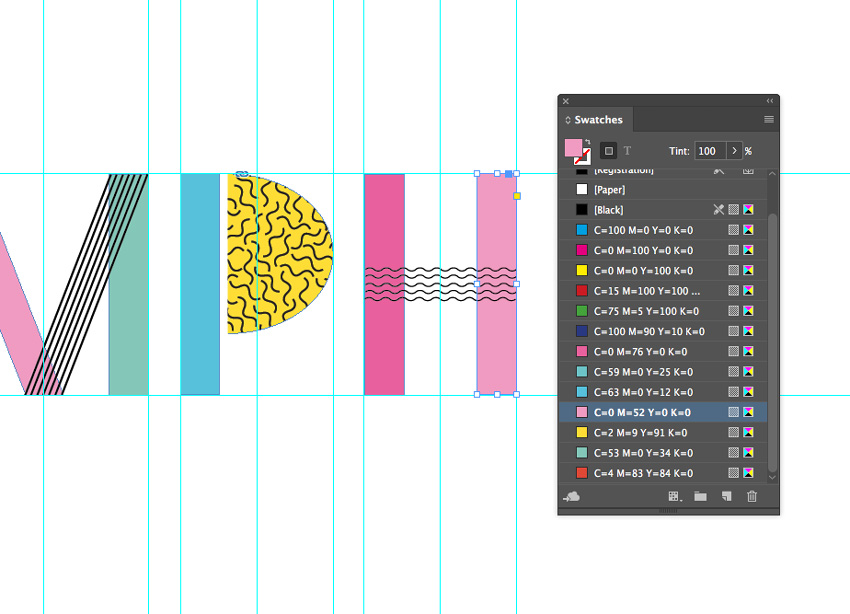Click the delete swatch trash icon

[752, 496]
